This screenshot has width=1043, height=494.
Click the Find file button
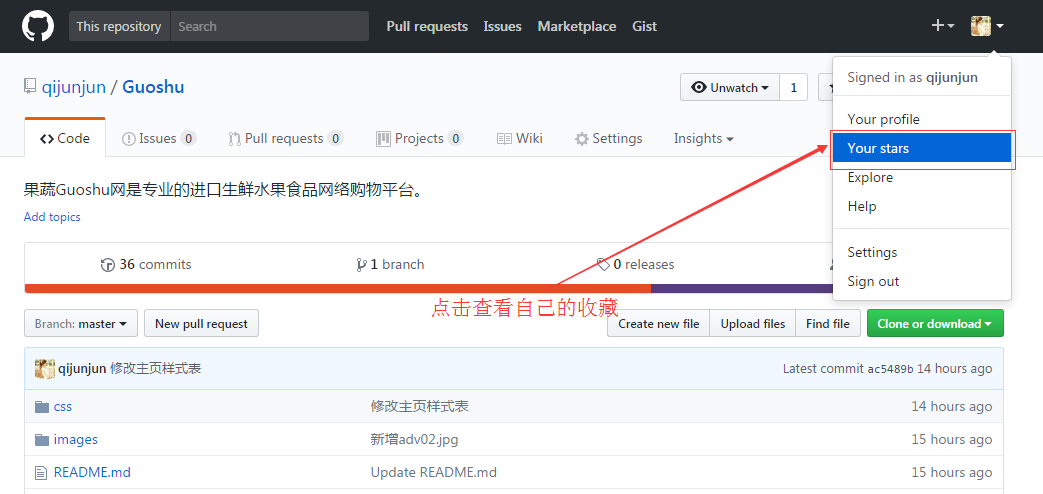point(827,324)
